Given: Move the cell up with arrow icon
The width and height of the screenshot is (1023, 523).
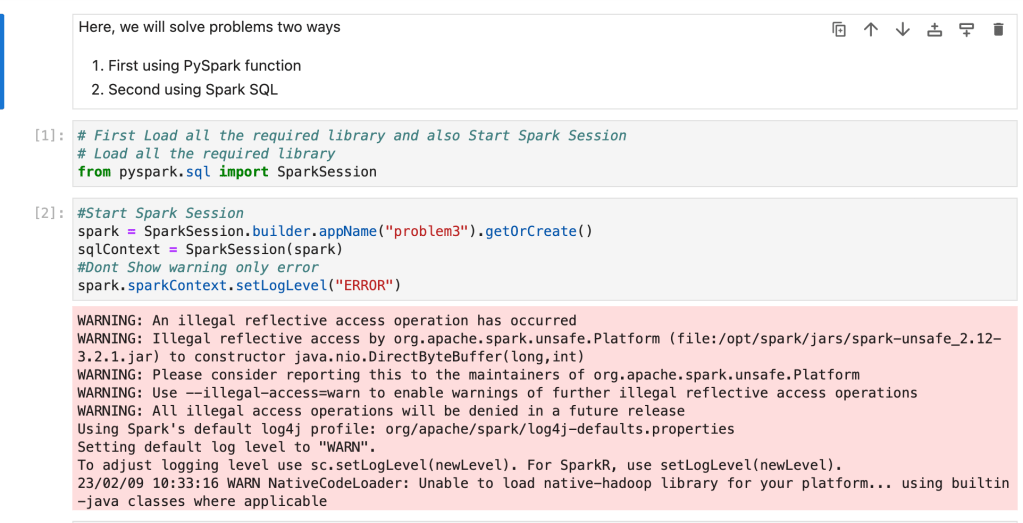Looking at the screenshot, I should click(x=871, y=30).
